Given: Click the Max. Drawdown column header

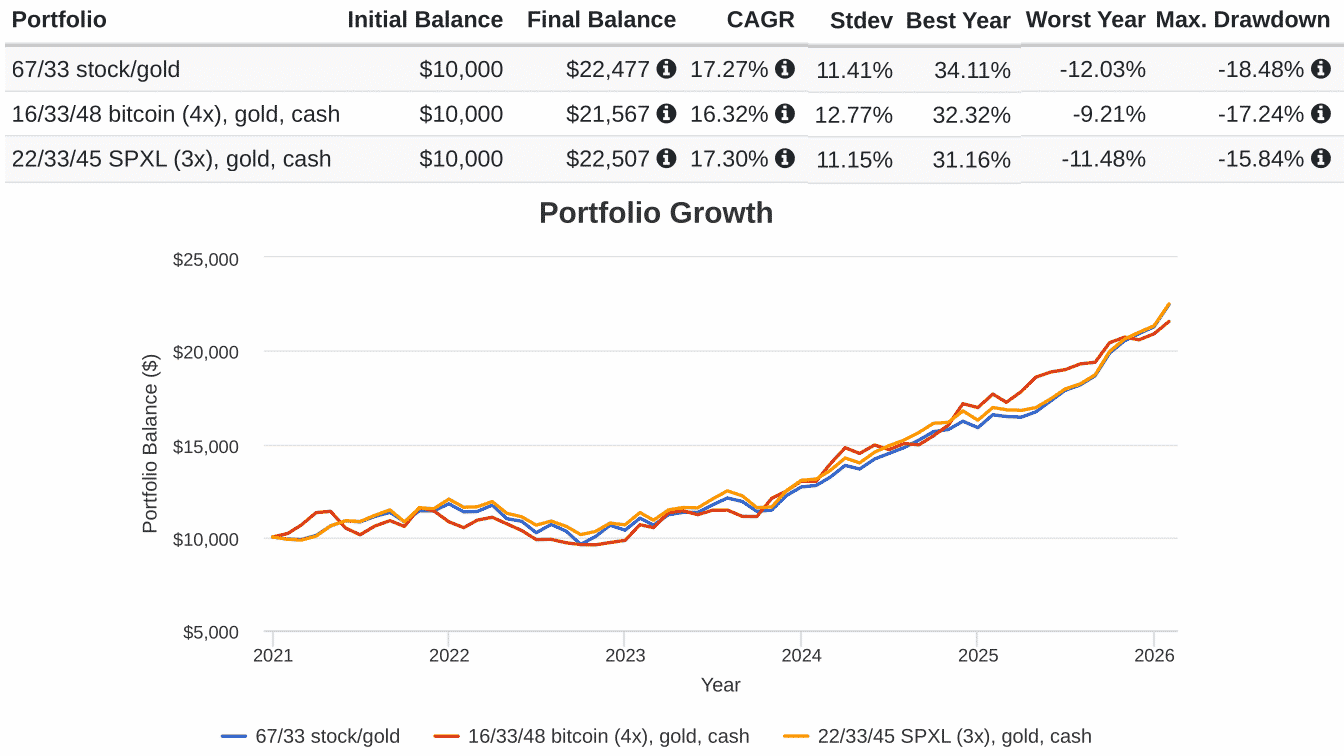Looking at the screenshot, I should (1243, 20).
